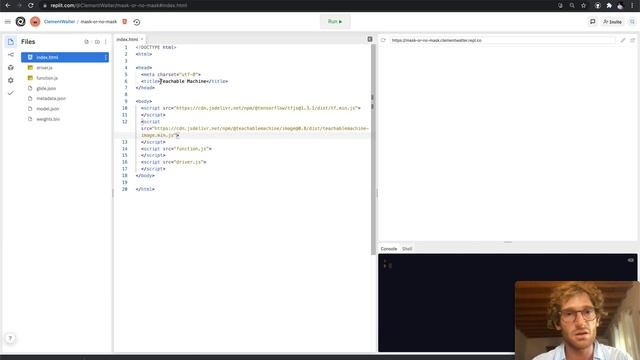Image resolution: width=640 pixels, height=360 pixels.
Task: Bookmark the page with the star icon
Action: 584,5
